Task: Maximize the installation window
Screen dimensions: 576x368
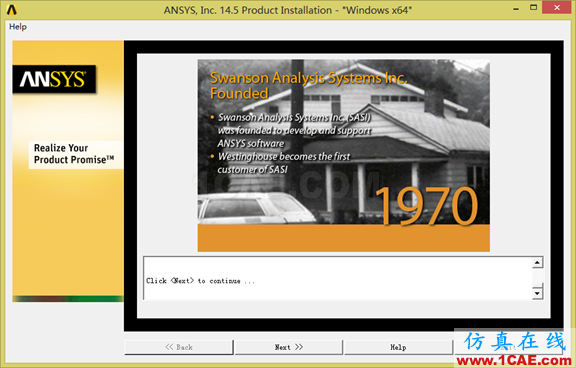Action: [533, 8]
